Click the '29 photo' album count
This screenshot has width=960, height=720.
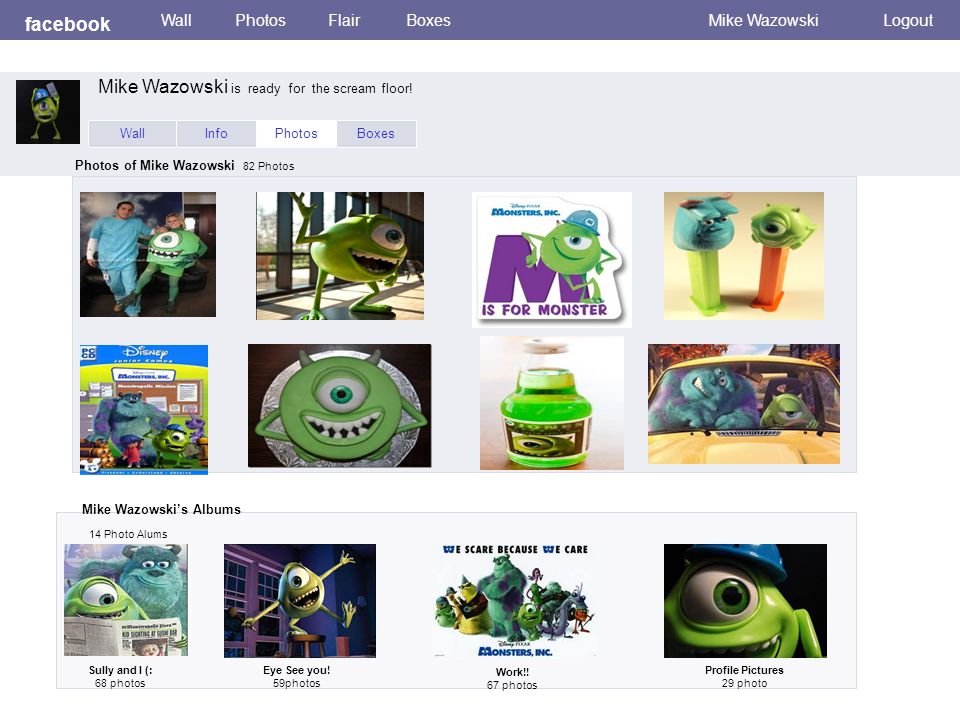744,683
